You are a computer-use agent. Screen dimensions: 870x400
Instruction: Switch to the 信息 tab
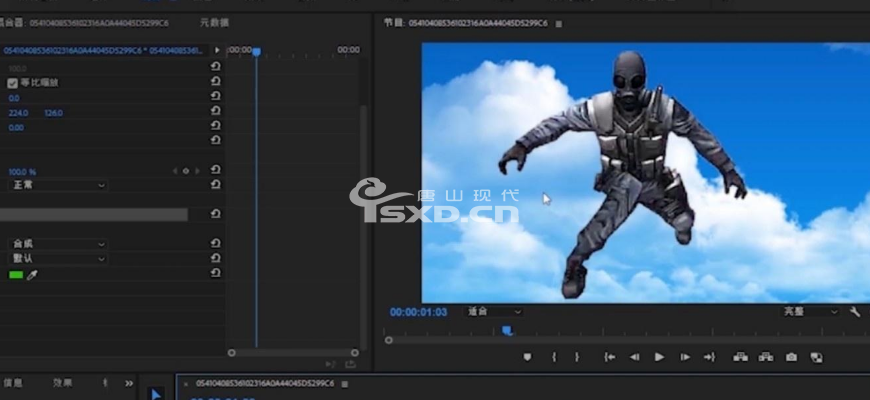tap(13, 383)
